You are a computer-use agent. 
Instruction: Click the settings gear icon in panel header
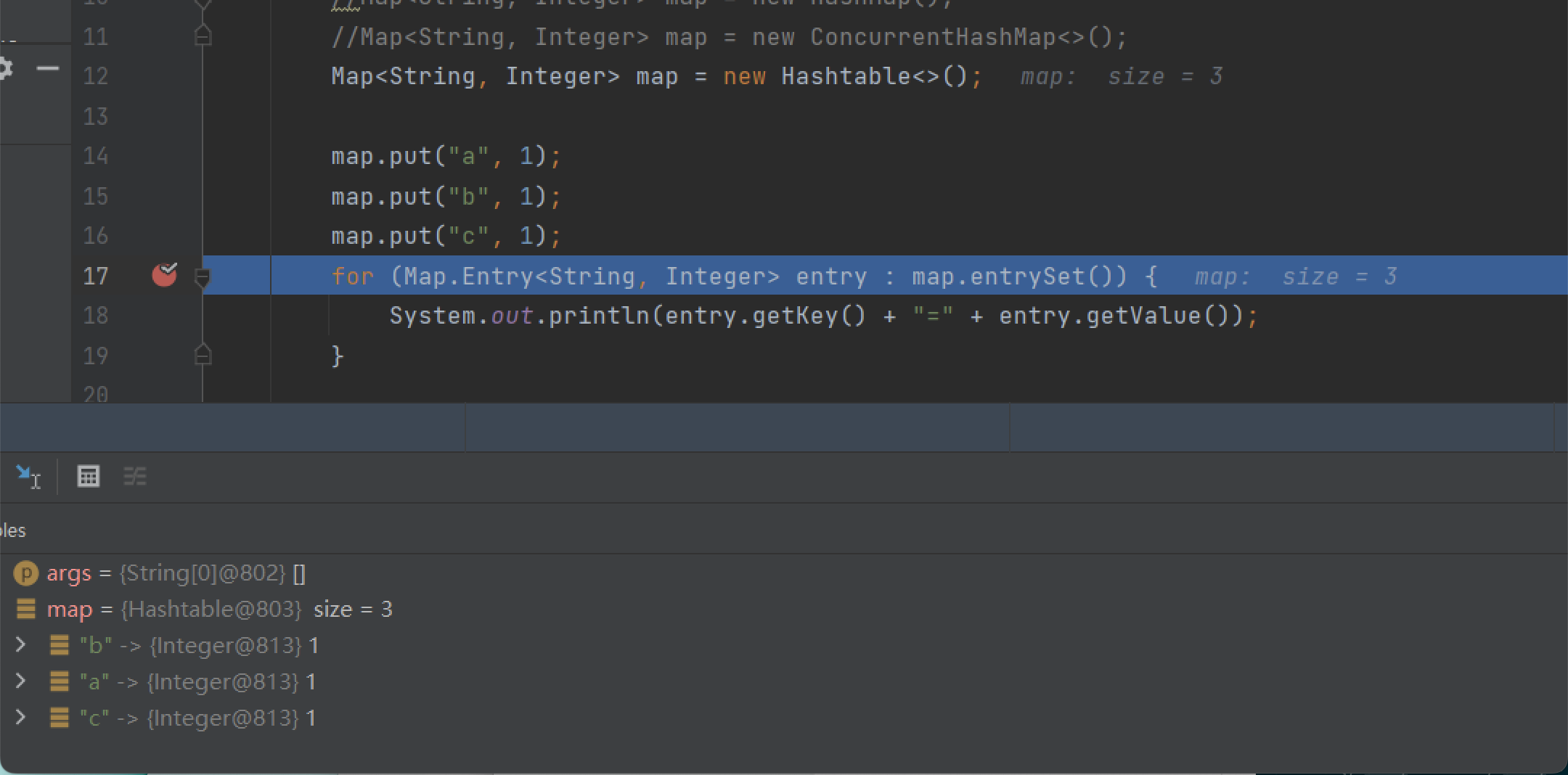tap(4, 69)
